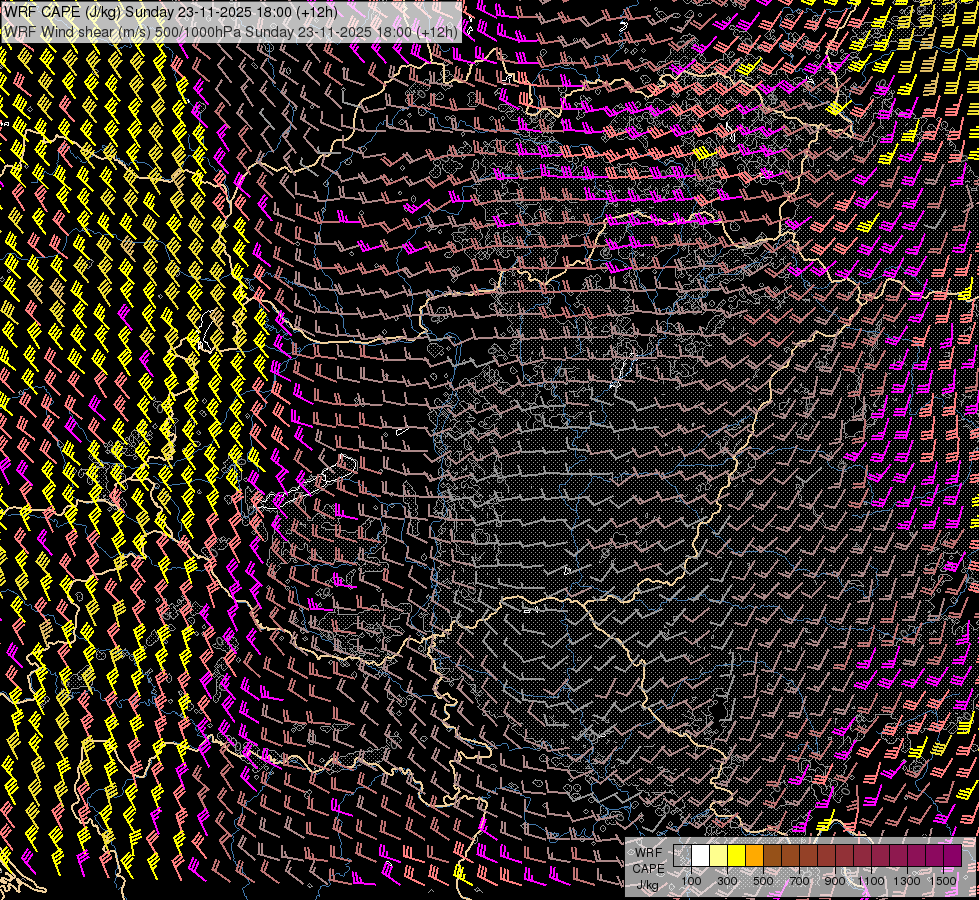Click the white swatch in the CAPE legend
Screen dimensions: 979x900
701,856
